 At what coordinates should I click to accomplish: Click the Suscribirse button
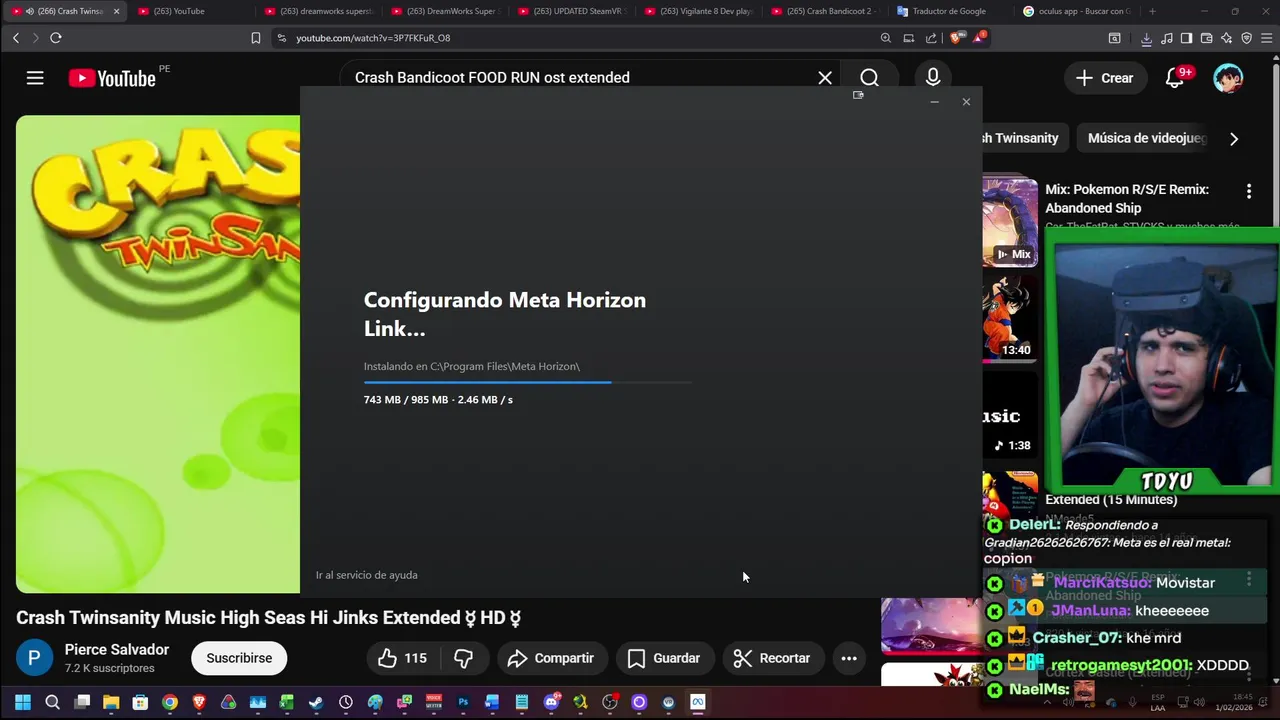pyautogui.click(x=239, y=658)
